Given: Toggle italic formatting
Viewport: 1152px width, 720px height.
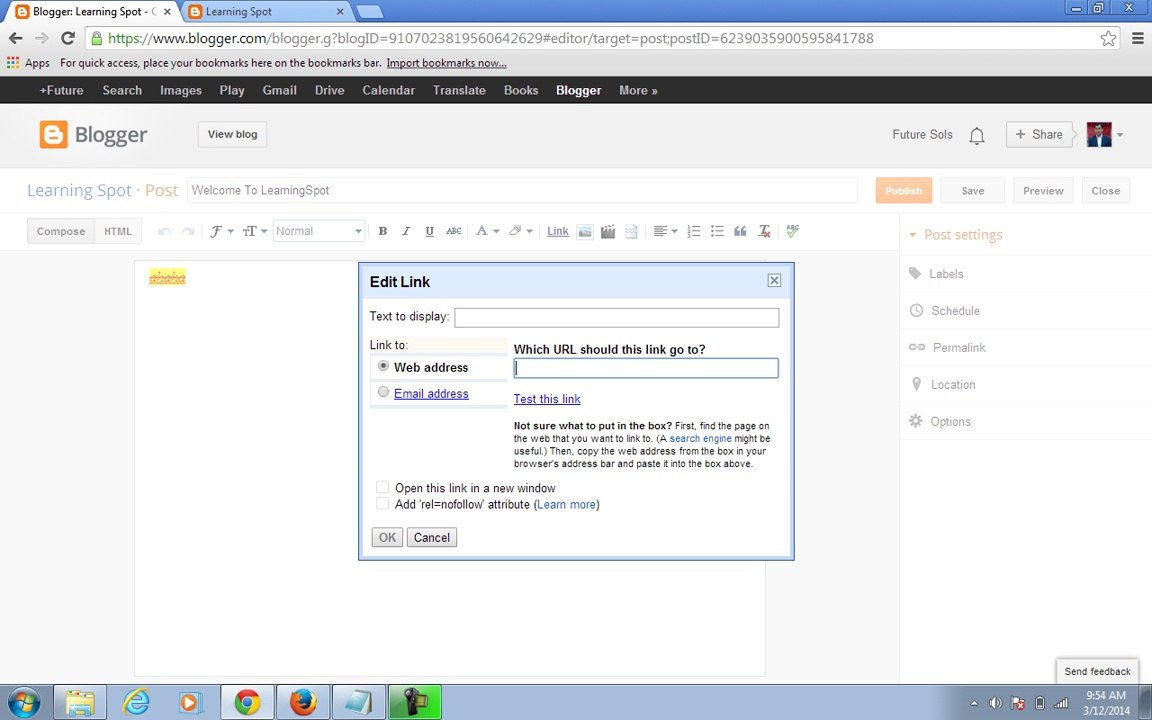Looking at the screenshot, I should click(x=406, y=231).
